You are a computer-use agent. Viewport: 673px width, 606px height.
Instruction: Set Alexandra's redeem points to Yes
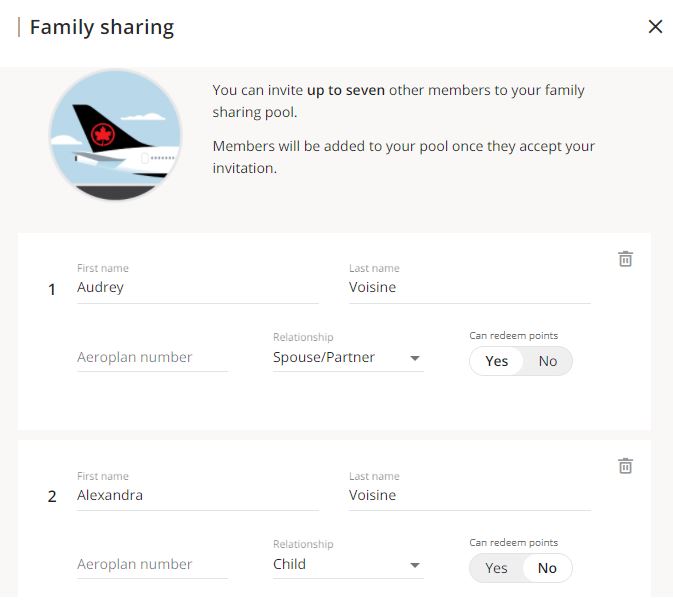[497, 568]
